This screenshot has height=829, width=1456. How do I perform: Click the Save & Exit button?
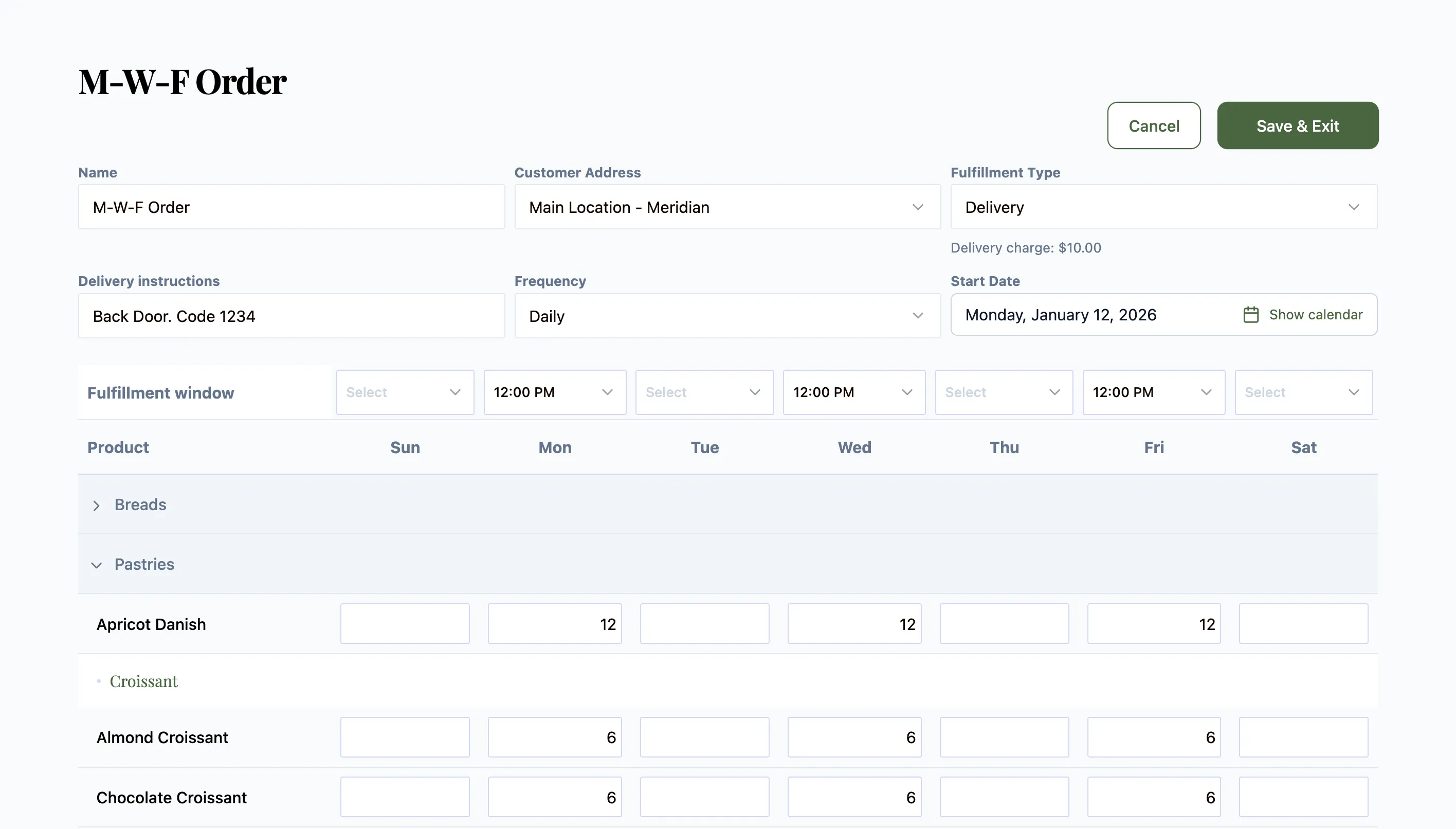pyautogui.click(x=1298, y=125)
